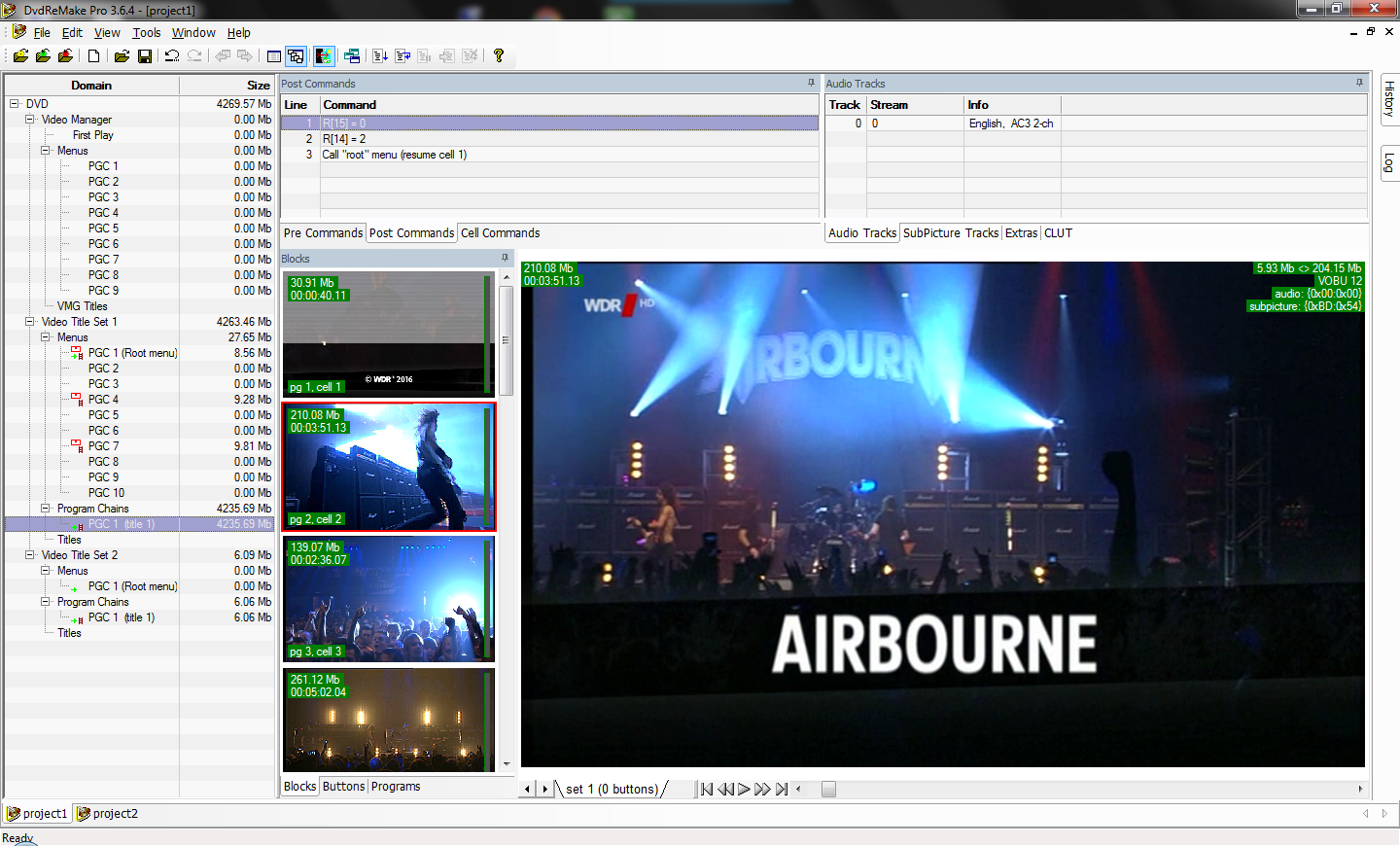Click the yellow question mark Help icon
The image size is (1400, 846).
[x=499, y=56]
